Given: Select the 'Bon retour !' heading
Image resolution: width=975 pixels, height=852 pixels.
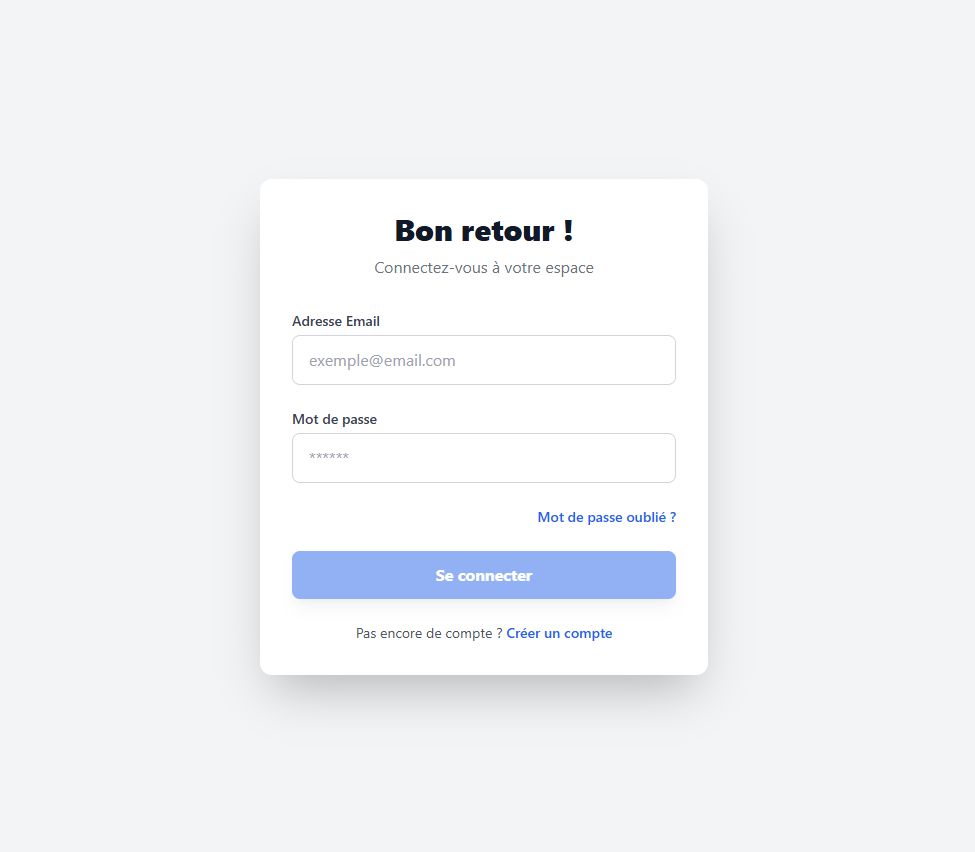Looking at the screenshot, I should (484, 231).
